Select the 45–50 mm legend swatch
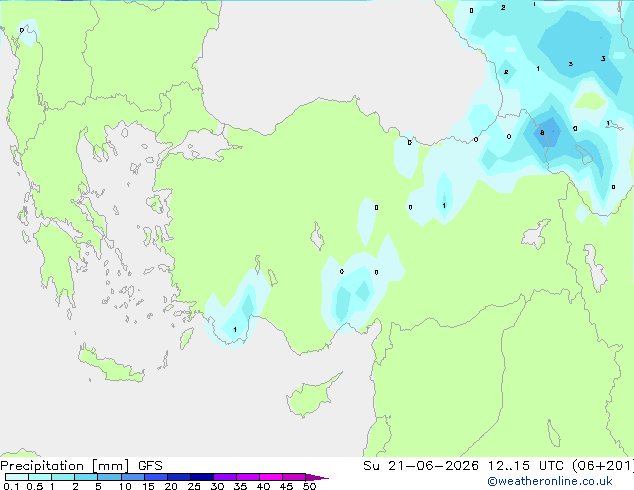The height and width of the screenshot is (490, 634). tap(294, 477)
